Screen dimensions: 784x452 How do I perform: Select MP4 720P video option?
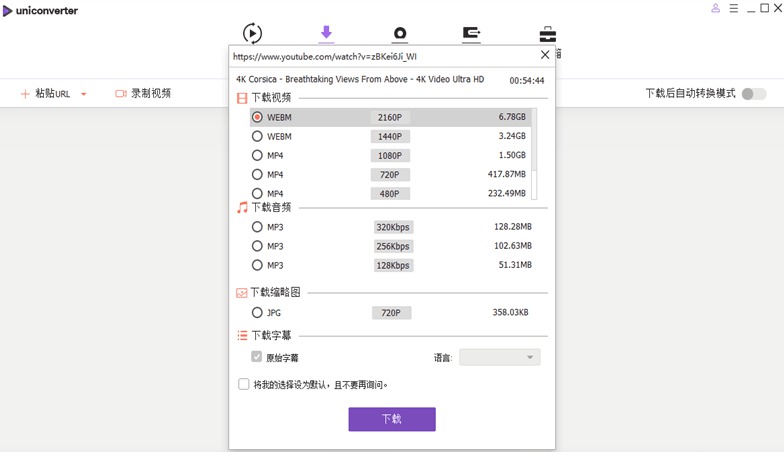[257, 174]
